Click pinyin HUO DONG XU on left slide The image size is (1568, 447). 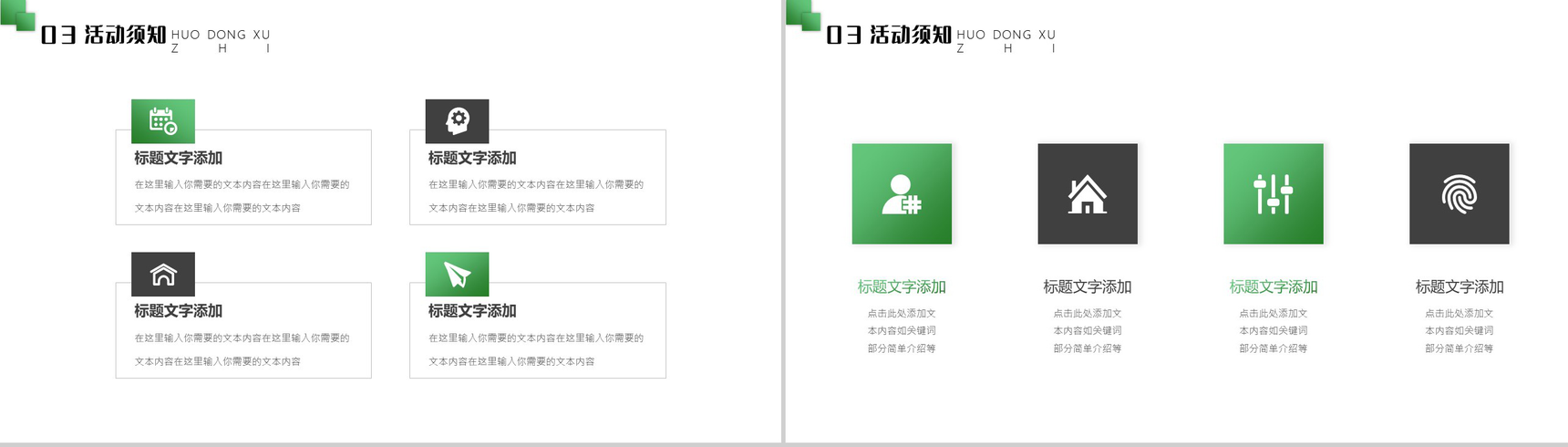click(x=221, y=35)
